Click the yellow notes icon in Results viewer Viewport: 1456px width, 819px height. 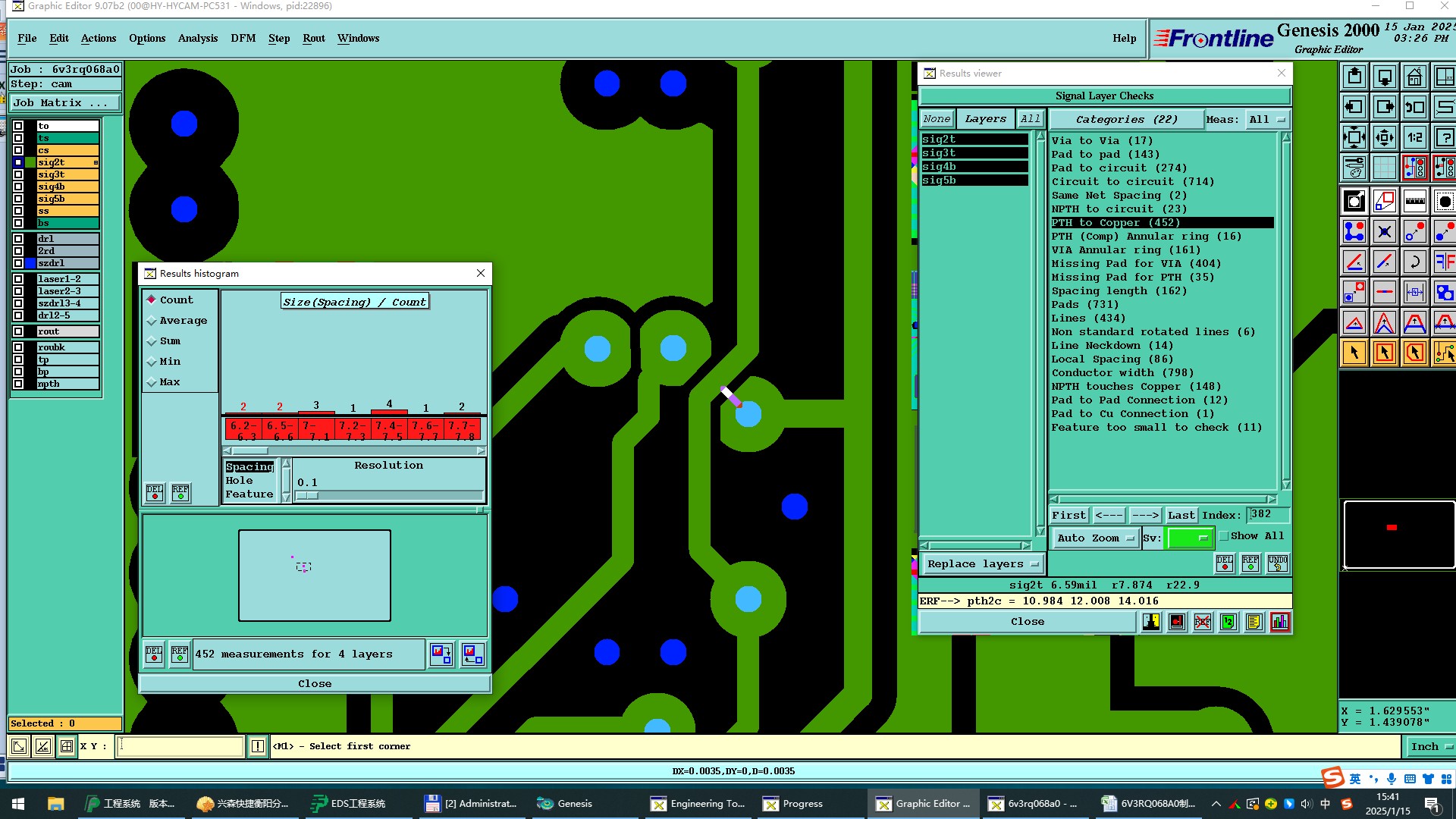[x=1254, y=622]
